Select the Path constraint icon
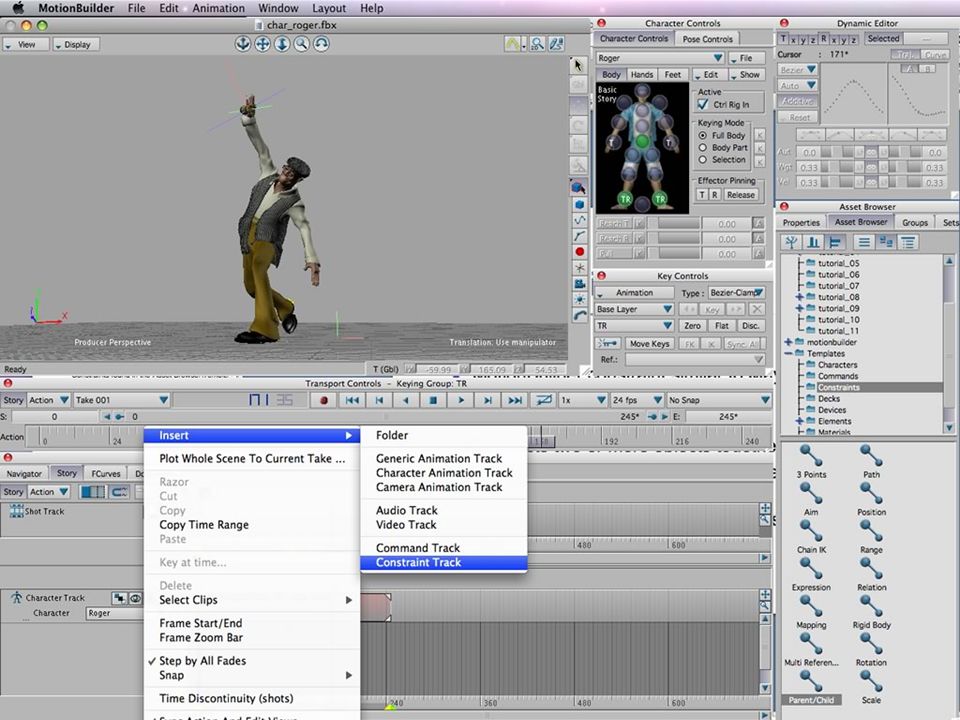 coord(871,456)
